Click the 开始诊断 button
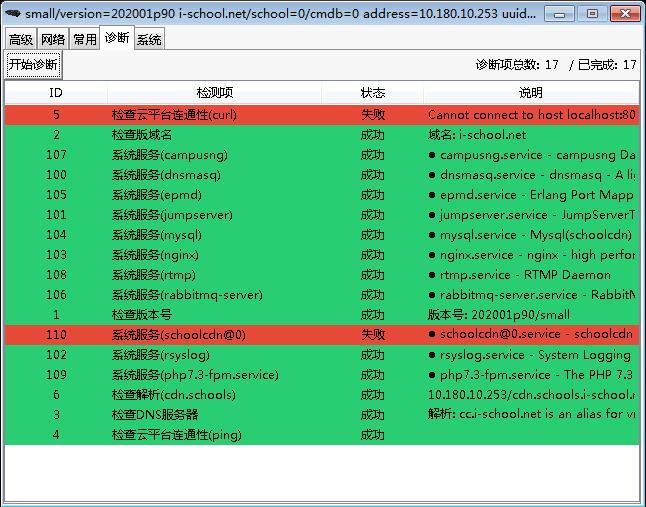Screen dimensions: 646x507 33,65
